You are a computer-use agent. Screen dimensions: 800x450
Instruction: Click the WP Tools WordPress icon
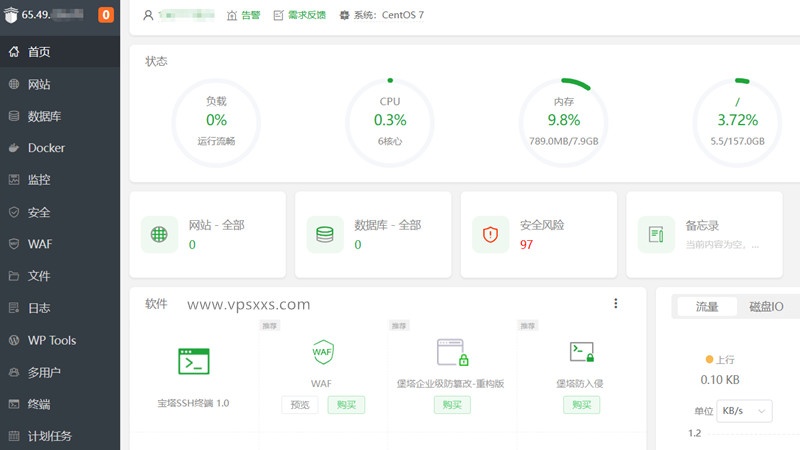[14, 340]
